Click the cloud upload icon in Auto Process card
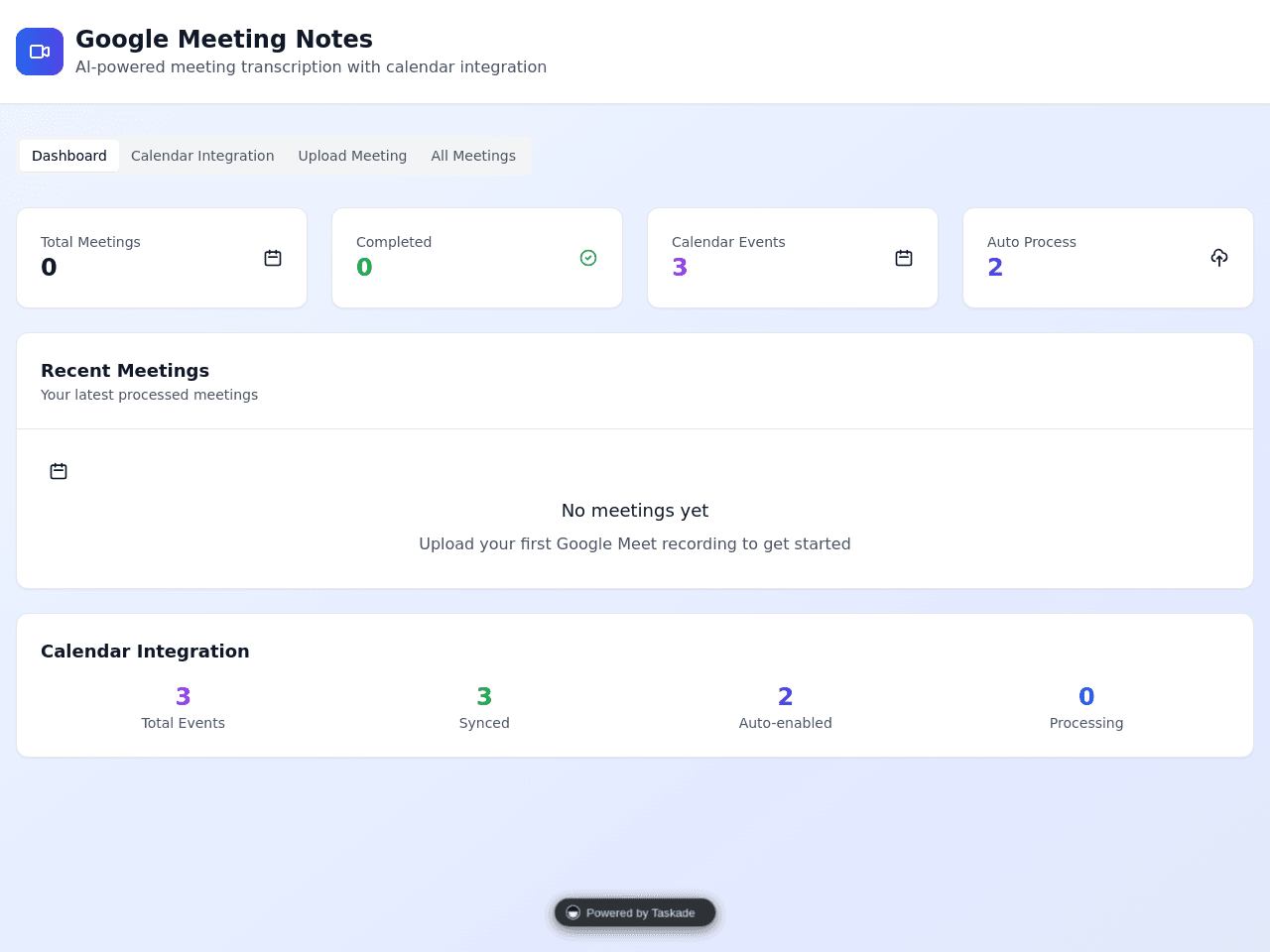This screenshot has width=1270, height=952. [x=1219, y=258]
